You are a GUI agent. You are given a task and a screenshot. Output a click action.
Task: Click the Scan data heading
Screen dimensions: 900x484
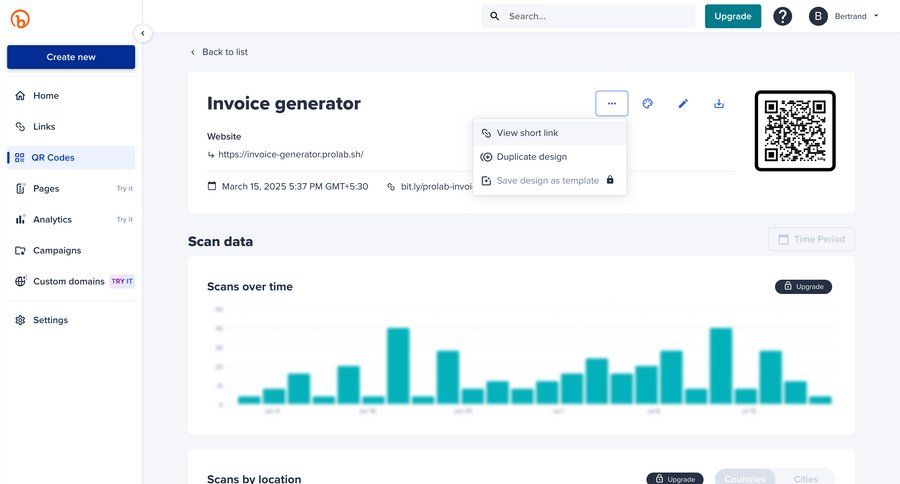click(x=220, y=241)
